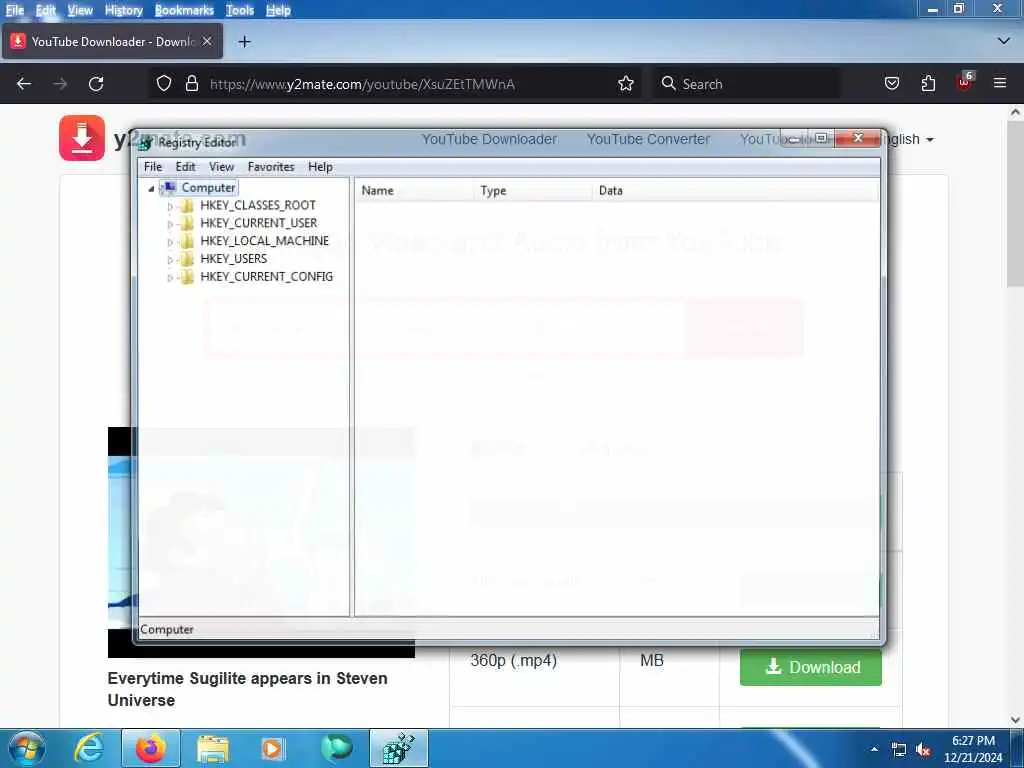Open Firefox History menu
Viewport: 1024px width, 768px height.
[123, 10]
